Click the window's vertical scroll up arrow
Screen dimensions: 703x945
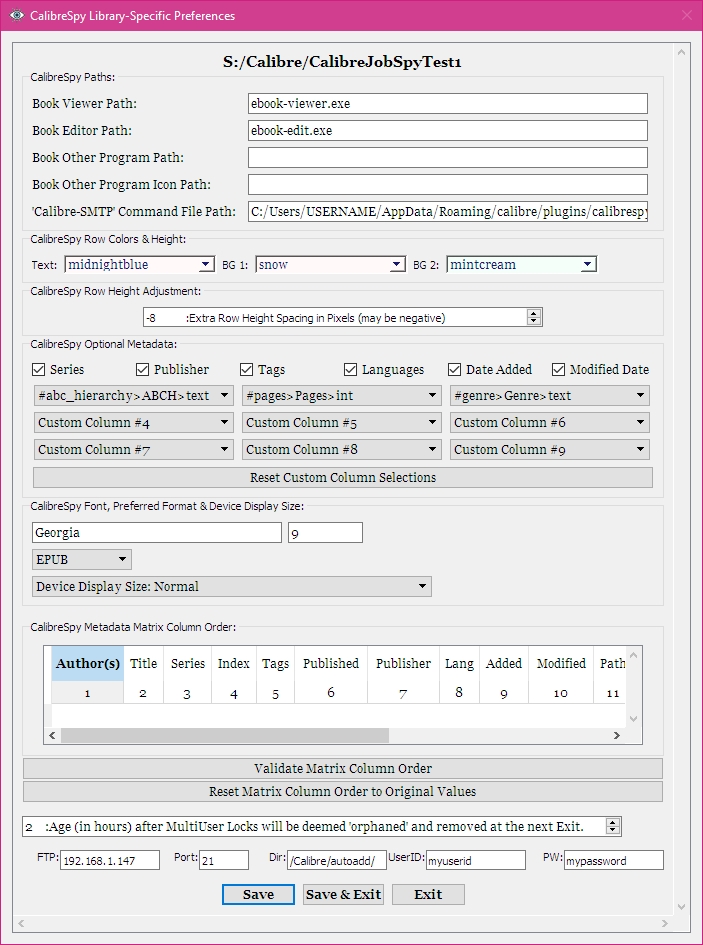pyautogui.click(x=682, y=52)
